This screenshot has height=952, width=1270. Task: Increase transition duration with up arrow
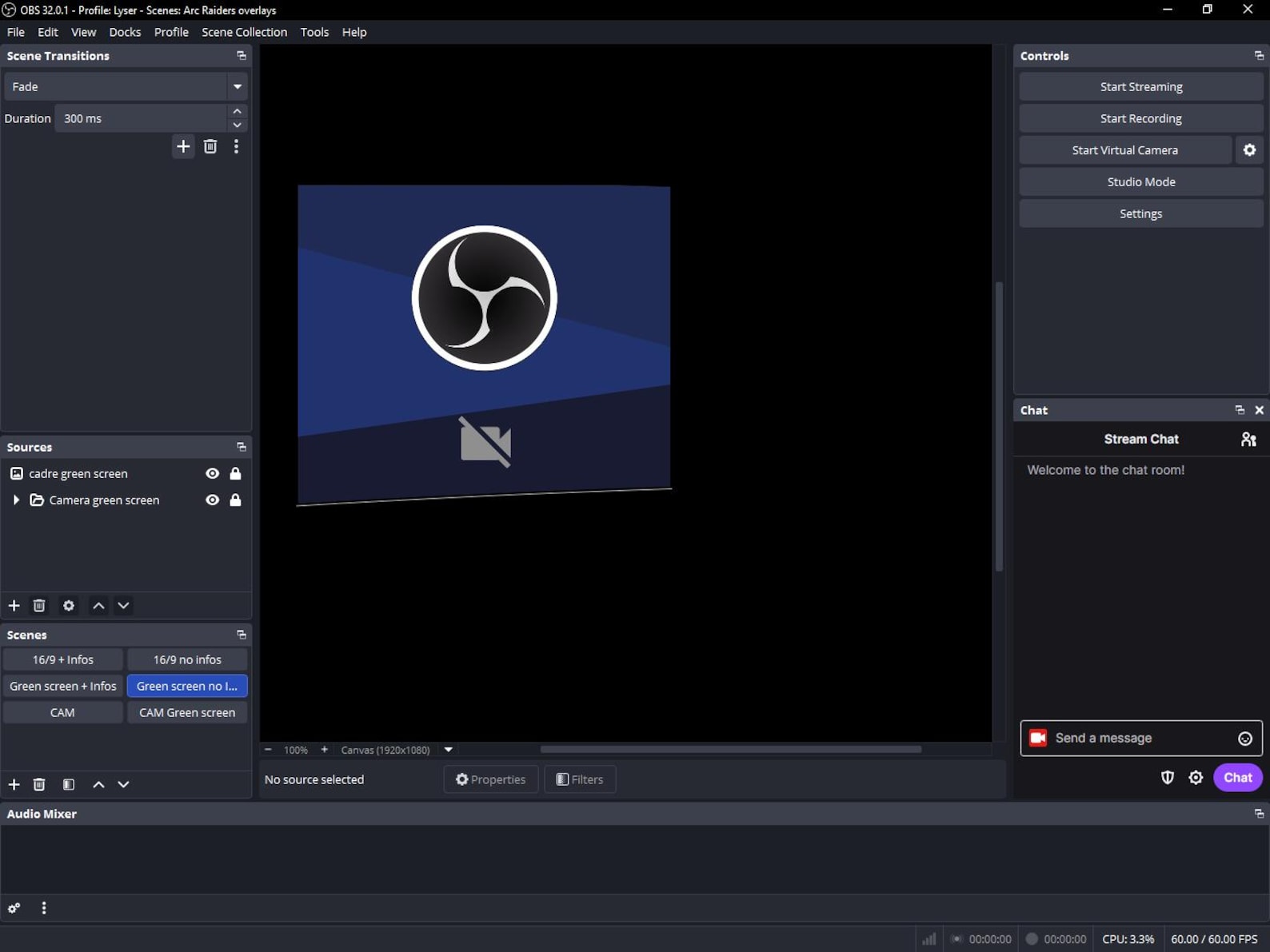(238, 111)
